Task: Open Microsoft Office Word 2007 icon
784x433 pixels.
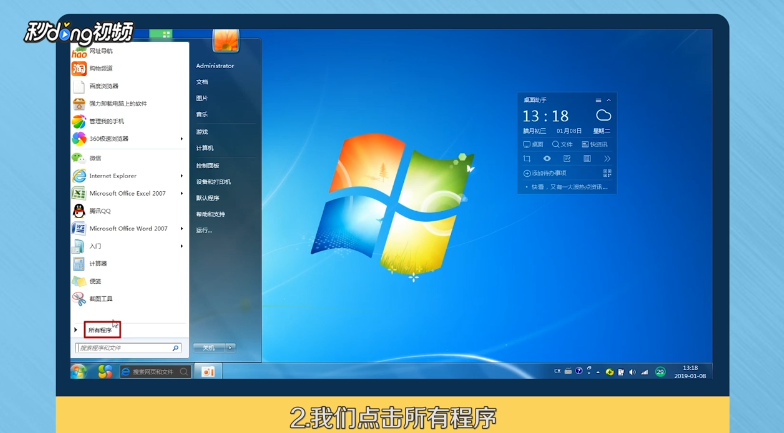Action: pyautogui.click(x=79, y=228)
